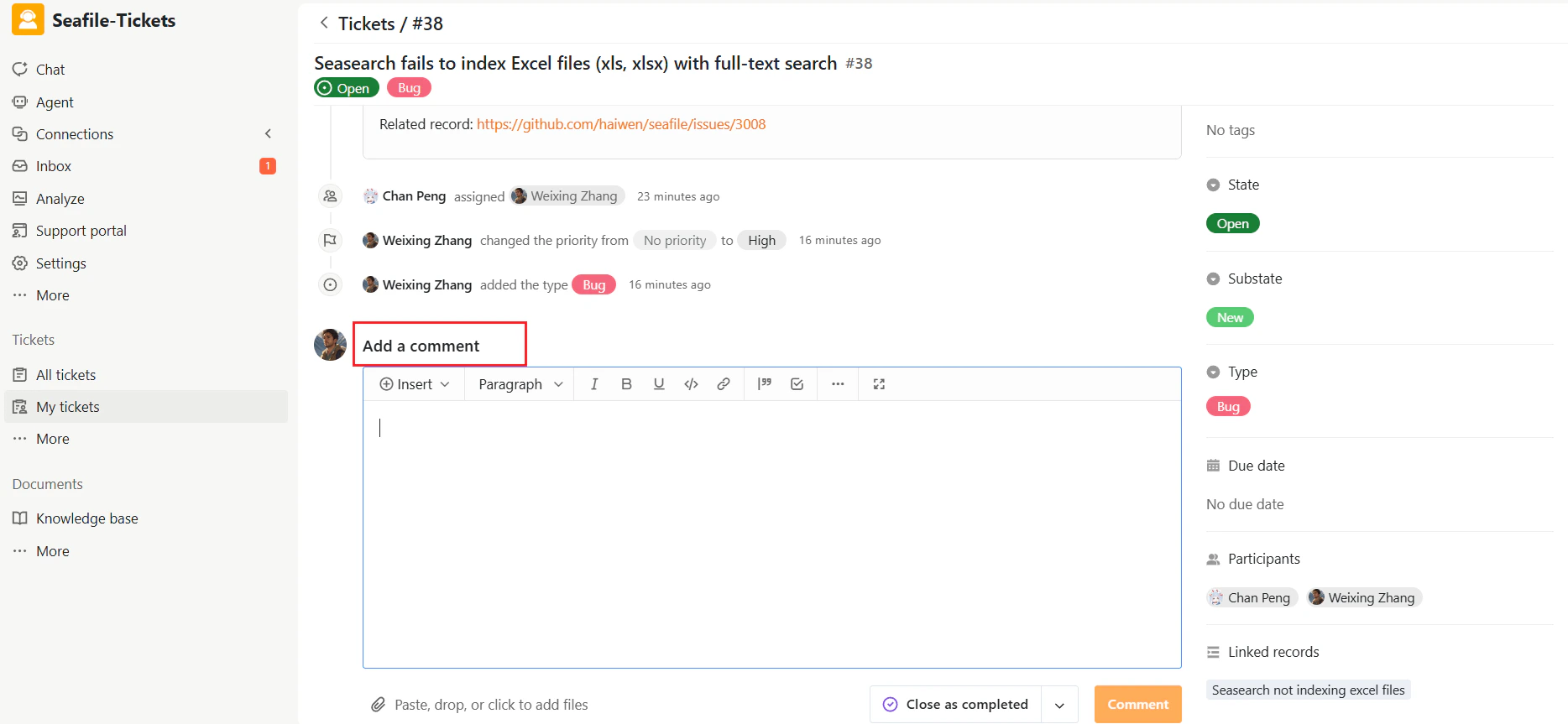Click No tags field
The width and height of the screenshot is (1568, 724).
[x=1231, y=130]
